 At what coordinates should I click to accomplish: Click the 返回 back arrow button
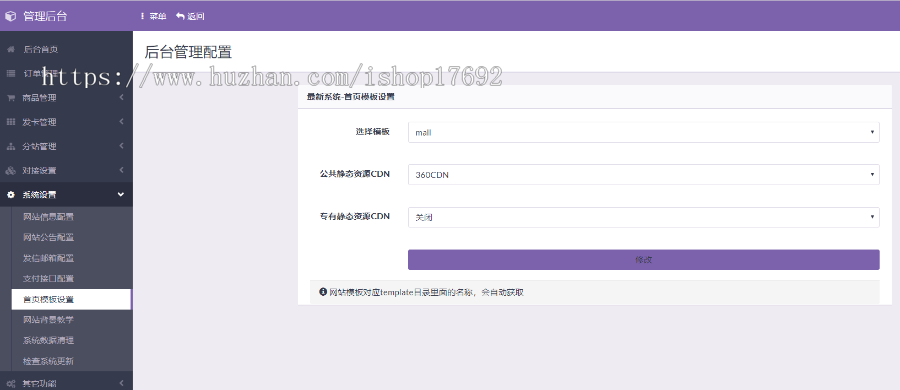[190, 17]
